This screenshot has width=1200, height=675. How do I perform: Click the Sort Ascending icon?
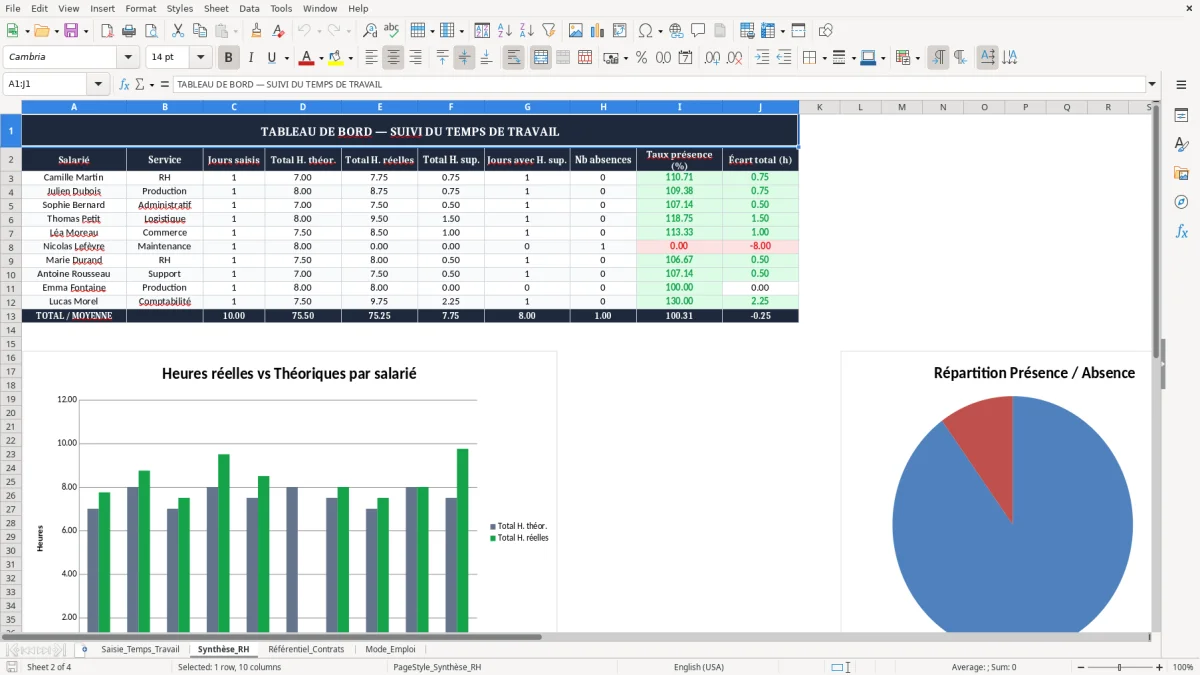coord(505,31)
